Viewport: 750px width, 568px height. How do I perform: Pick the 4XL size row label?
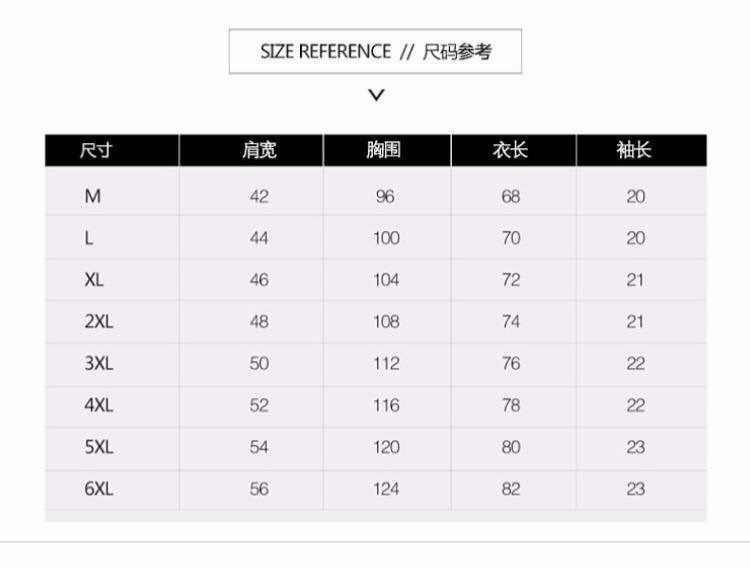(x=99, y=405)
